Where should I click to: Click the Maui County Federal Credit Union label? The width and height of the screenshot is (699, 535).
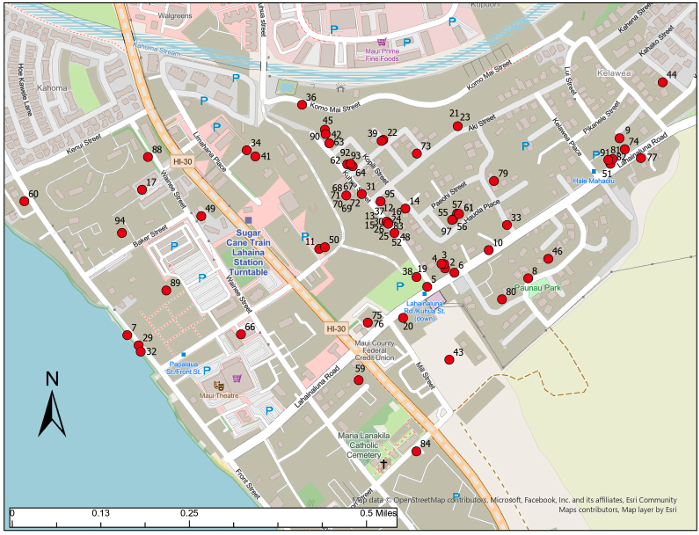(374, 350)
